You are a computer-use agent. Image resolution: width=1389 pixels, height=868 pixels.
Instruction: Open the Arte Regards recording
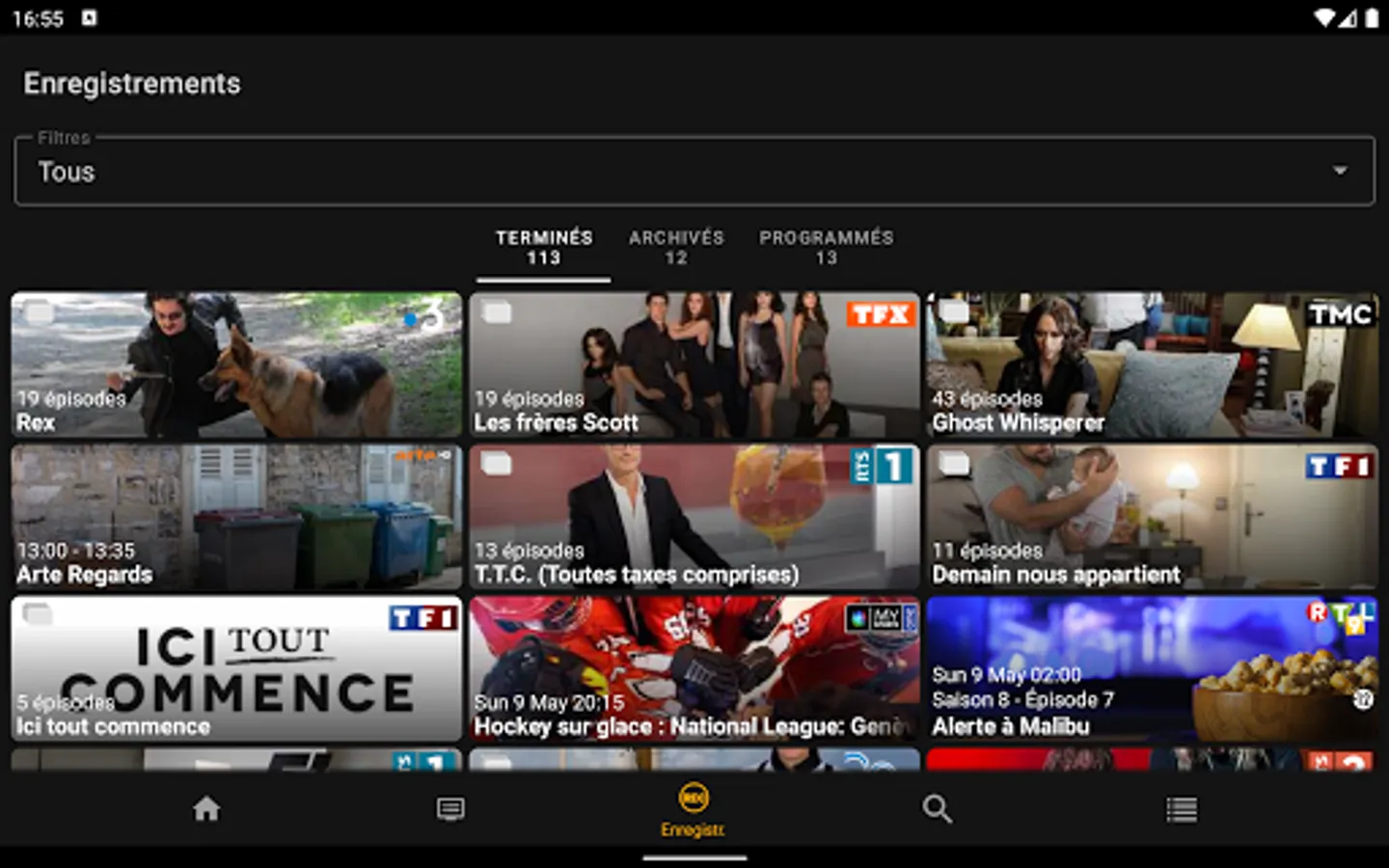point(236,517)
